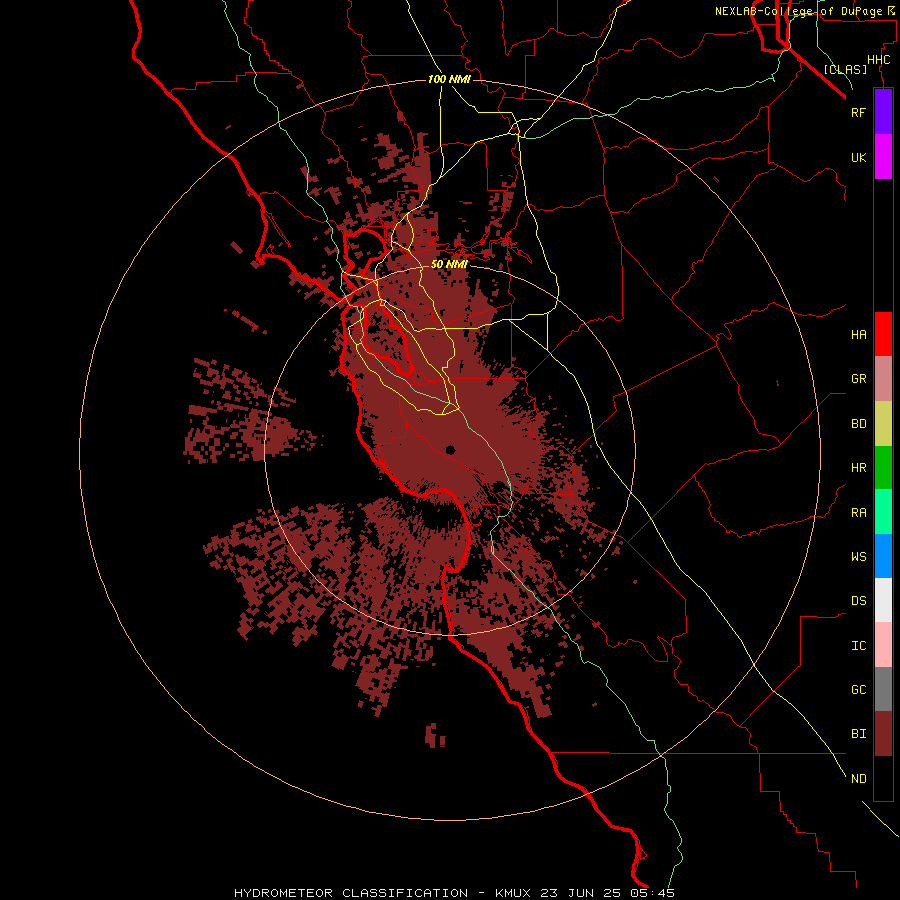Click the HHC product code text

(x=878, y=60)
